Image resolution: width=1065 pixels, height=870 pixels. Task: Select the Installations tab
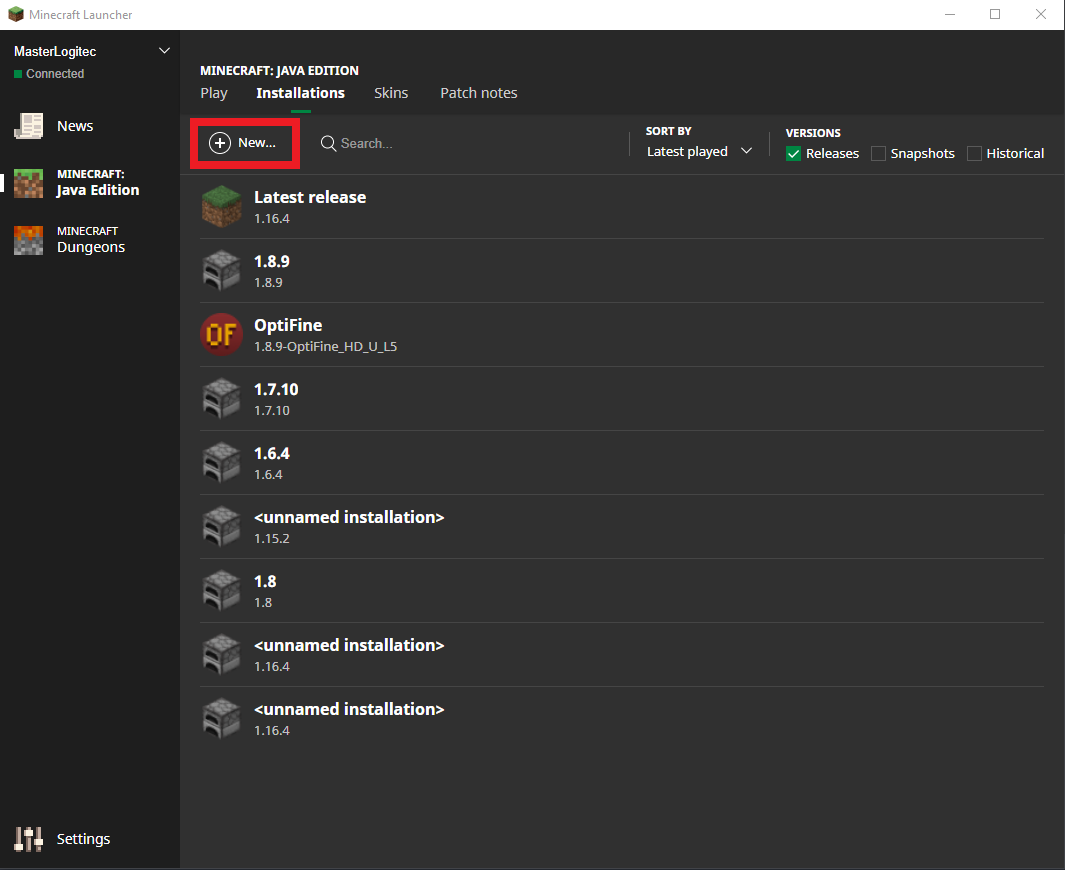[x=300, y=93]
